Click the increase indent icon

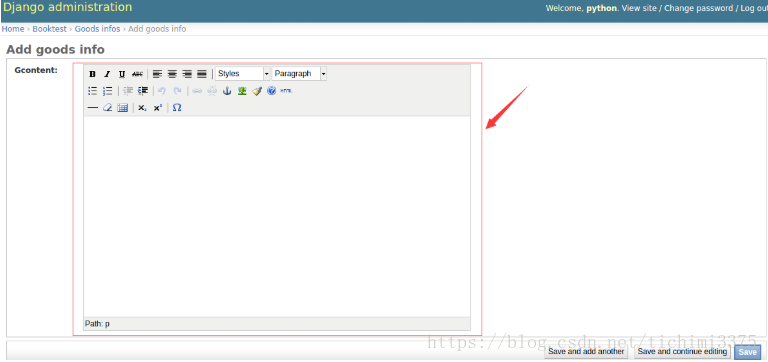coord(143,91)
